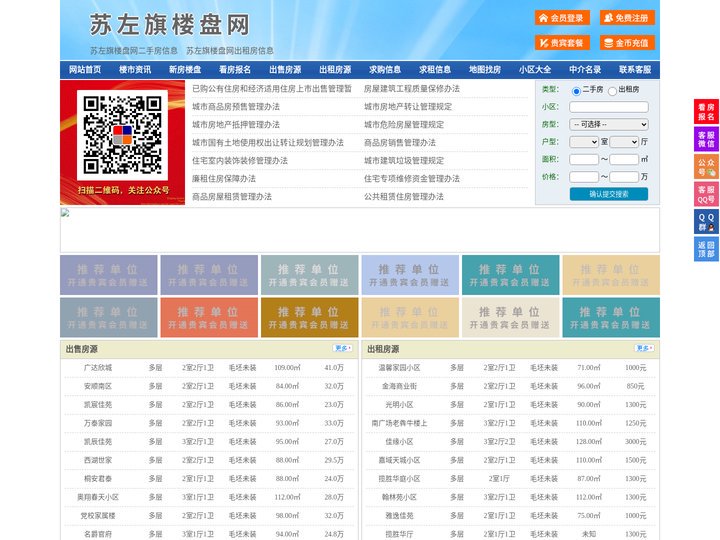The width and height of the screenshot is (720, 540).
Task: Click maximum 价格 input field
Action: click(x=624, y=177)
